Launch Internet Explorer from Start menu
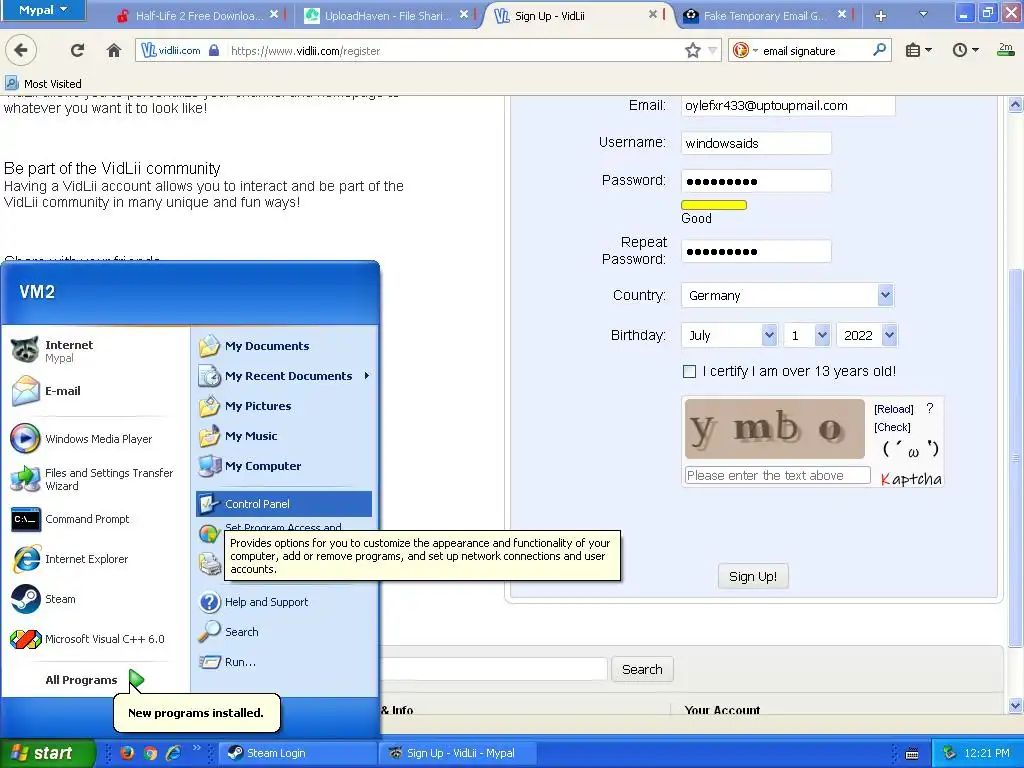Image resolution: width=1024 pixels, height=768 pixels. click(70, 559)
